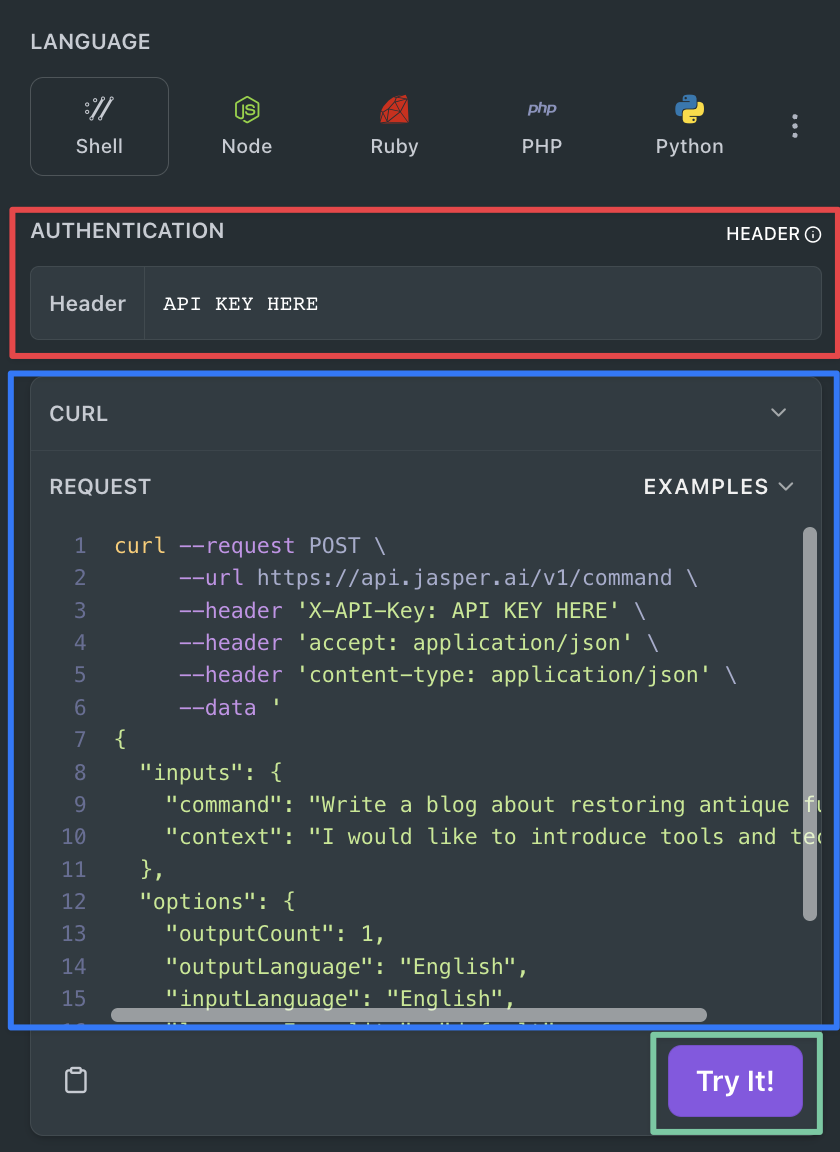This screenshot has width=840, height=1152.
Task: Open the more languages three-dot menu
Action: click(x=794, y=126)
